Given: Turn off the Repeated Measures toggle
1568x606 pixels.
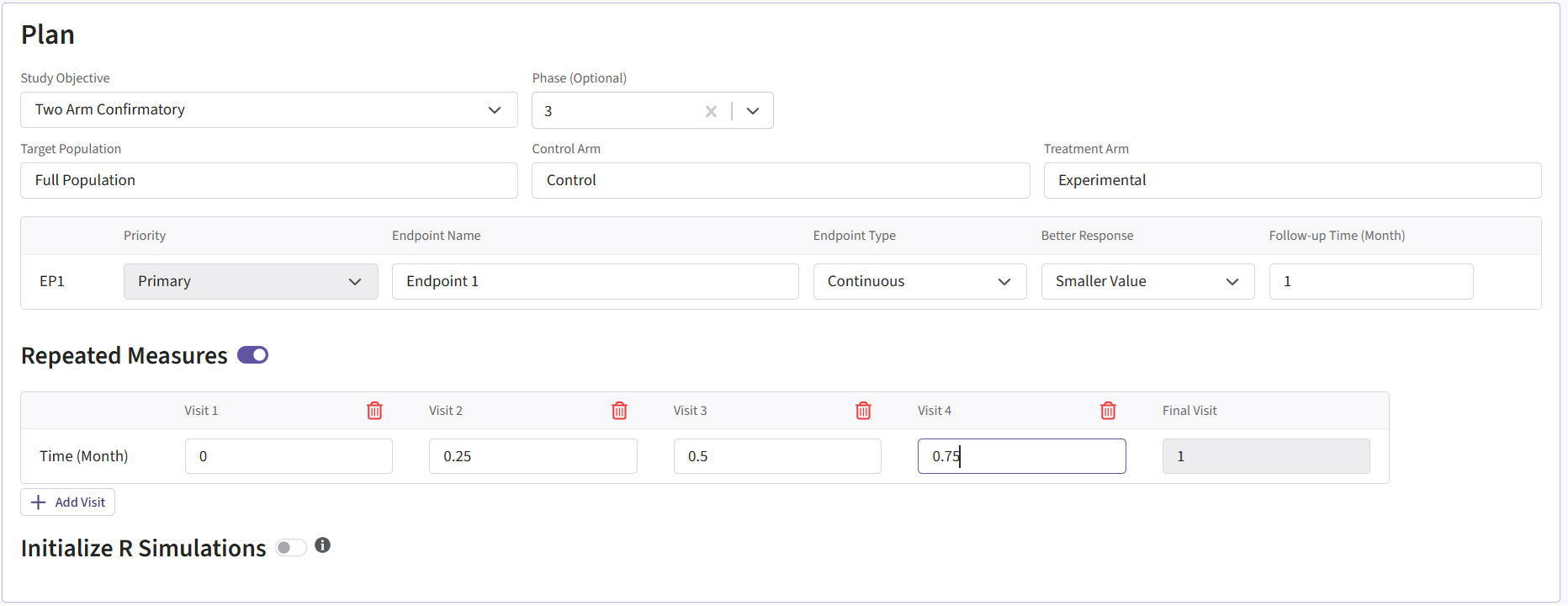Looking at the screenshot, I should pos(252,355).
